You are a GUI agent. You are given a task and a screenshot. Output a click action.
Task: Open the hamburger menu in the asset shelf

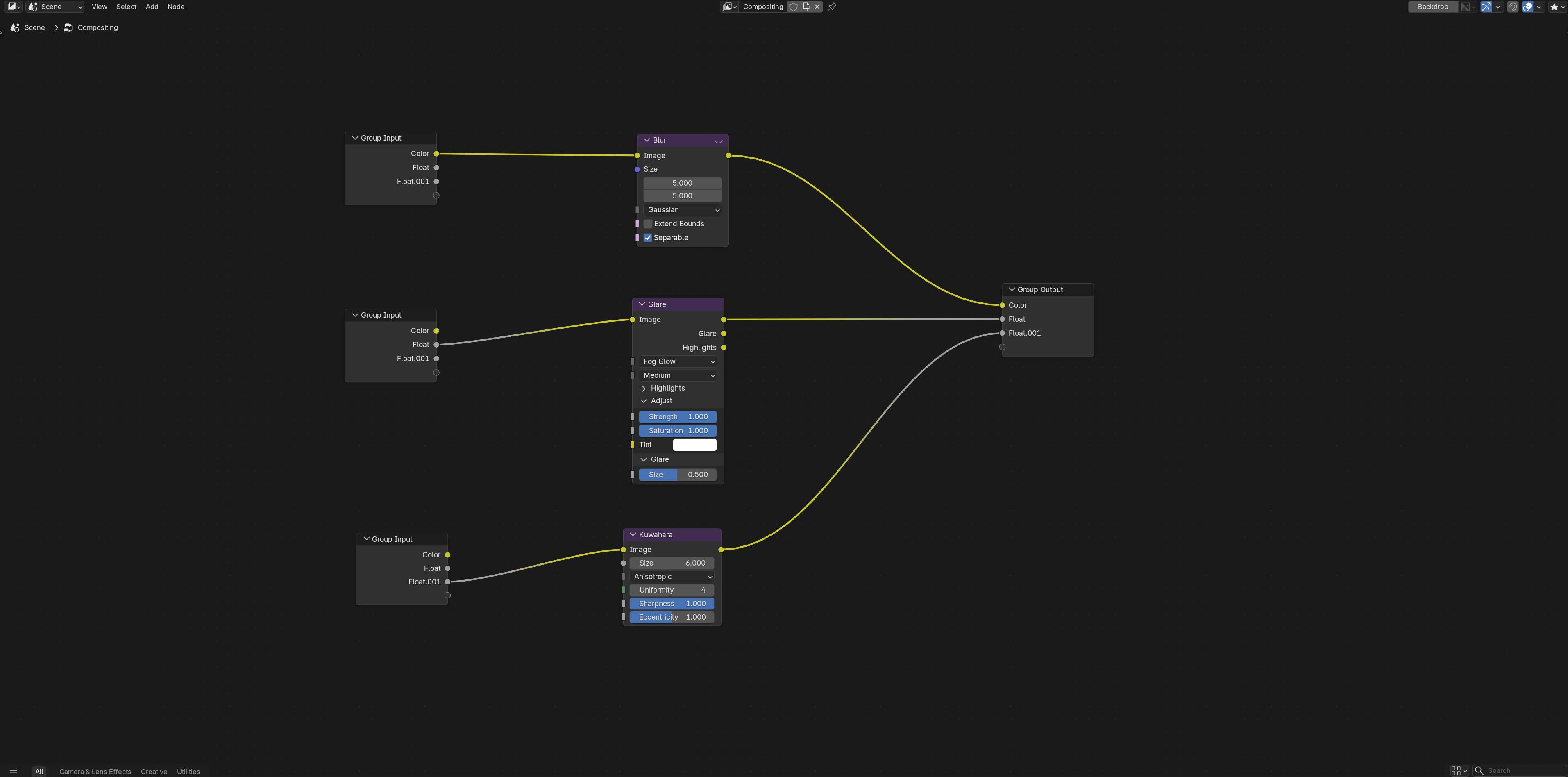pyautogui.click(x=14, y=771)
